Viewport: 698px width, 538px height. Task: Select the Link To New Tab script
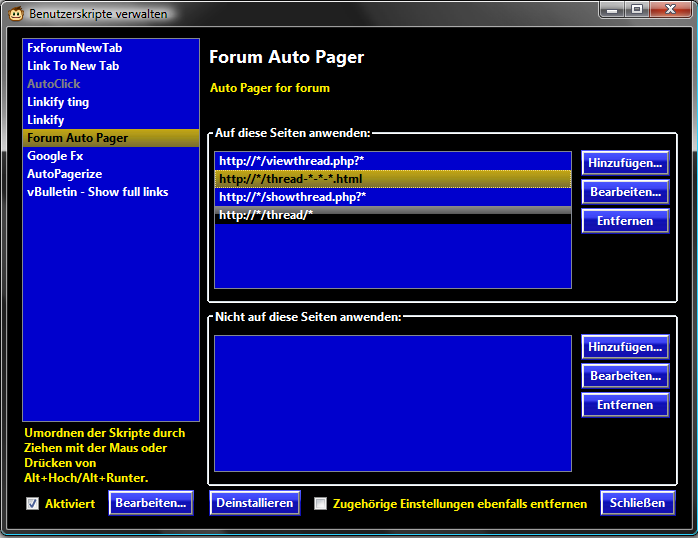pos(111,66)
